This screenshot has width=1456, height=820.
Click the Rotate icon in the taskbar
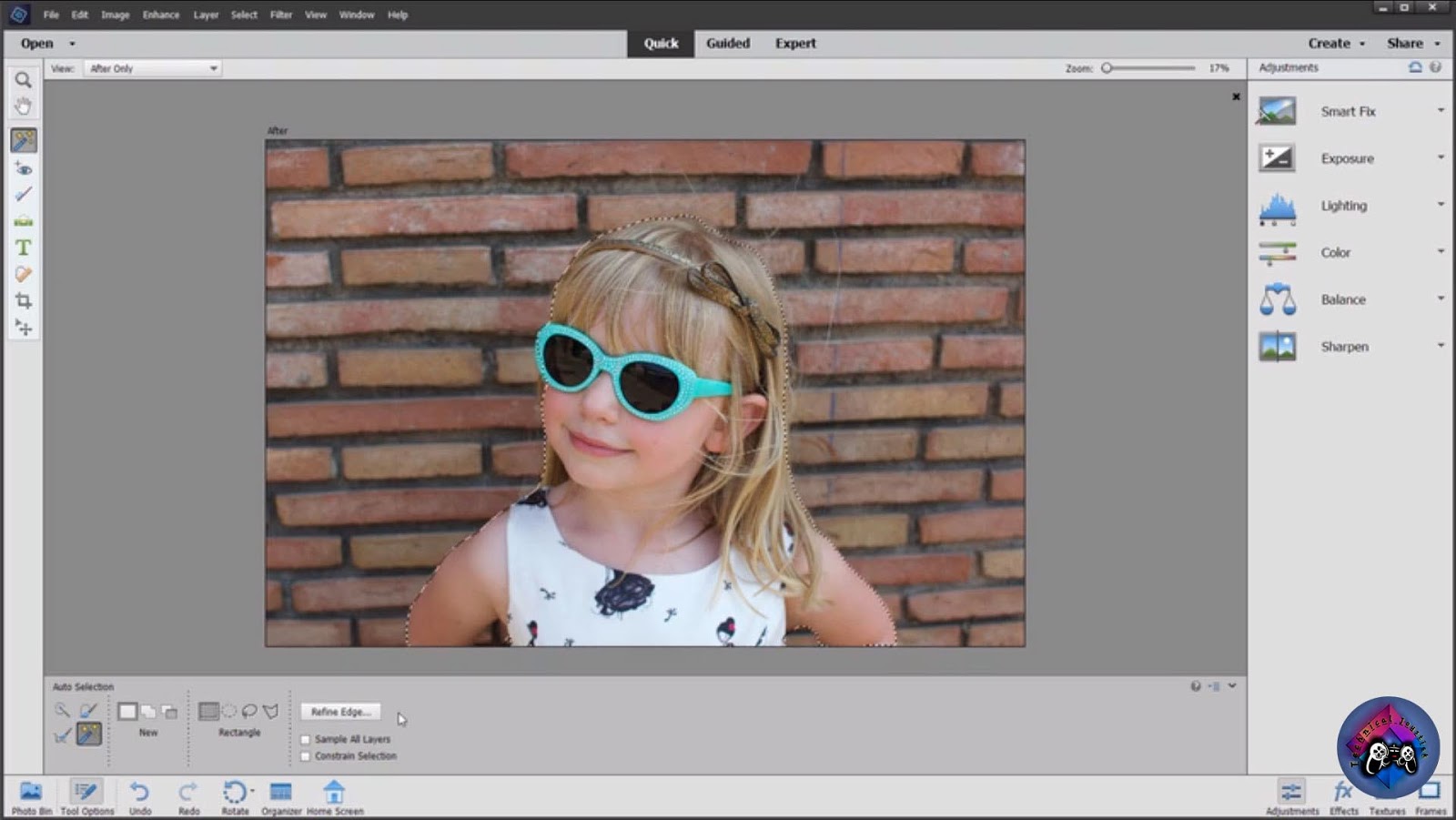tap(235, 794)
